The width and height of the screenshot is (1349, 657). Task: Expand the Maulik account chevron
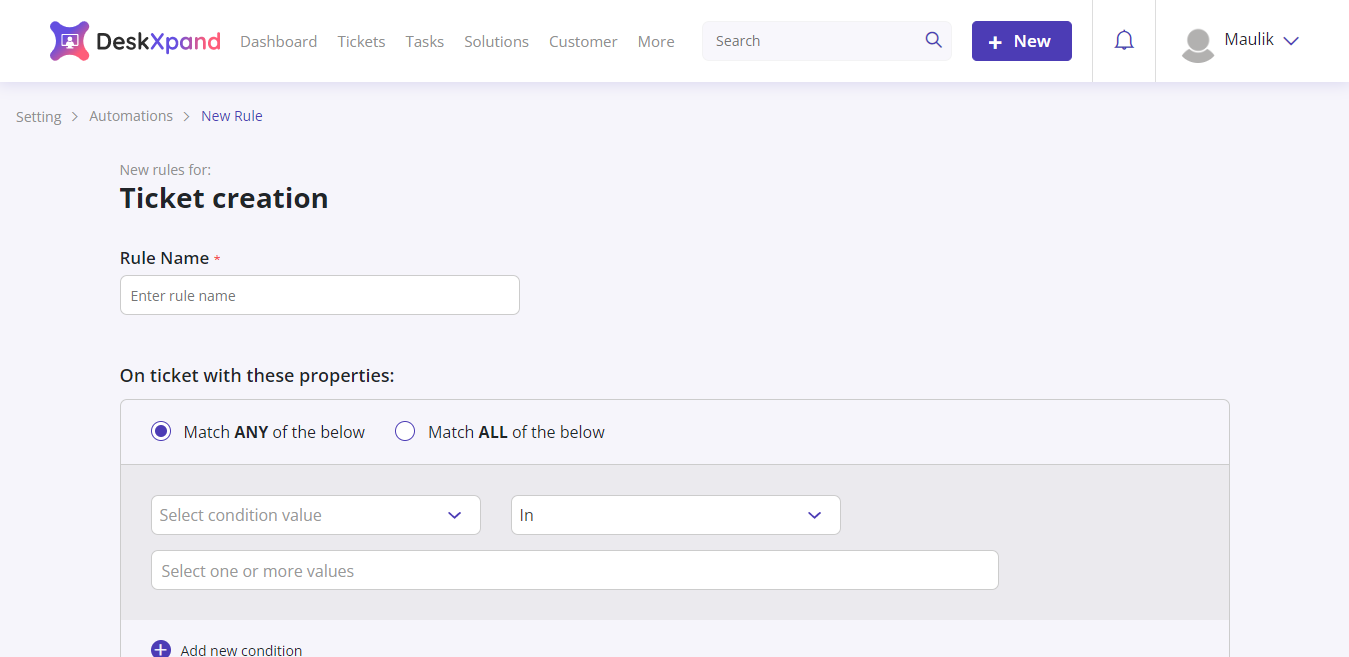click(x=1290, y=41)
